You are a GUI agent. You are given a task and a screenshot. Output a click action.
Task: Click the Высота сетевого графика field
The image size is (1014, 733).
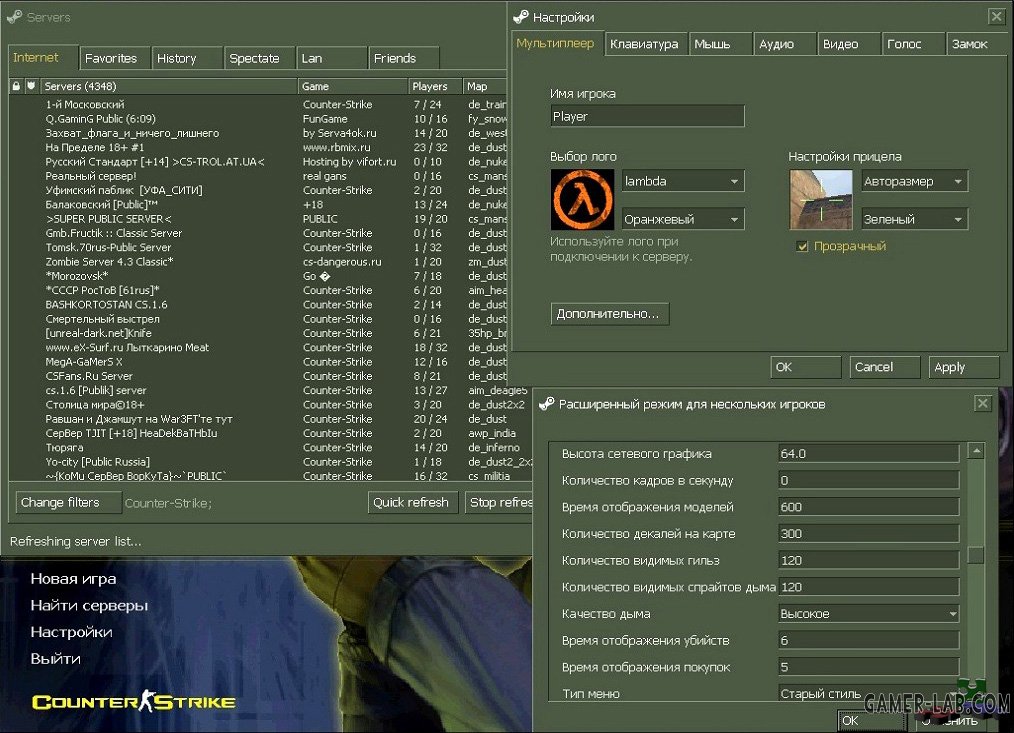(x=868, y=454)
